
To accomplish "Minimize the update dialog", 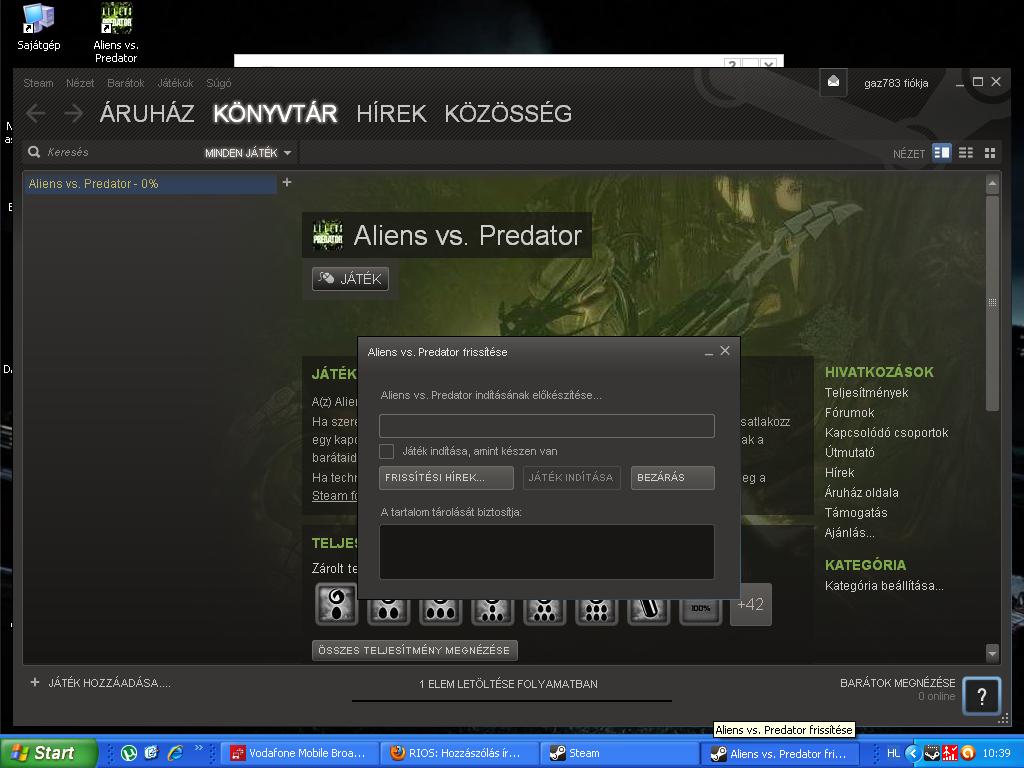I will click(709, 352).
